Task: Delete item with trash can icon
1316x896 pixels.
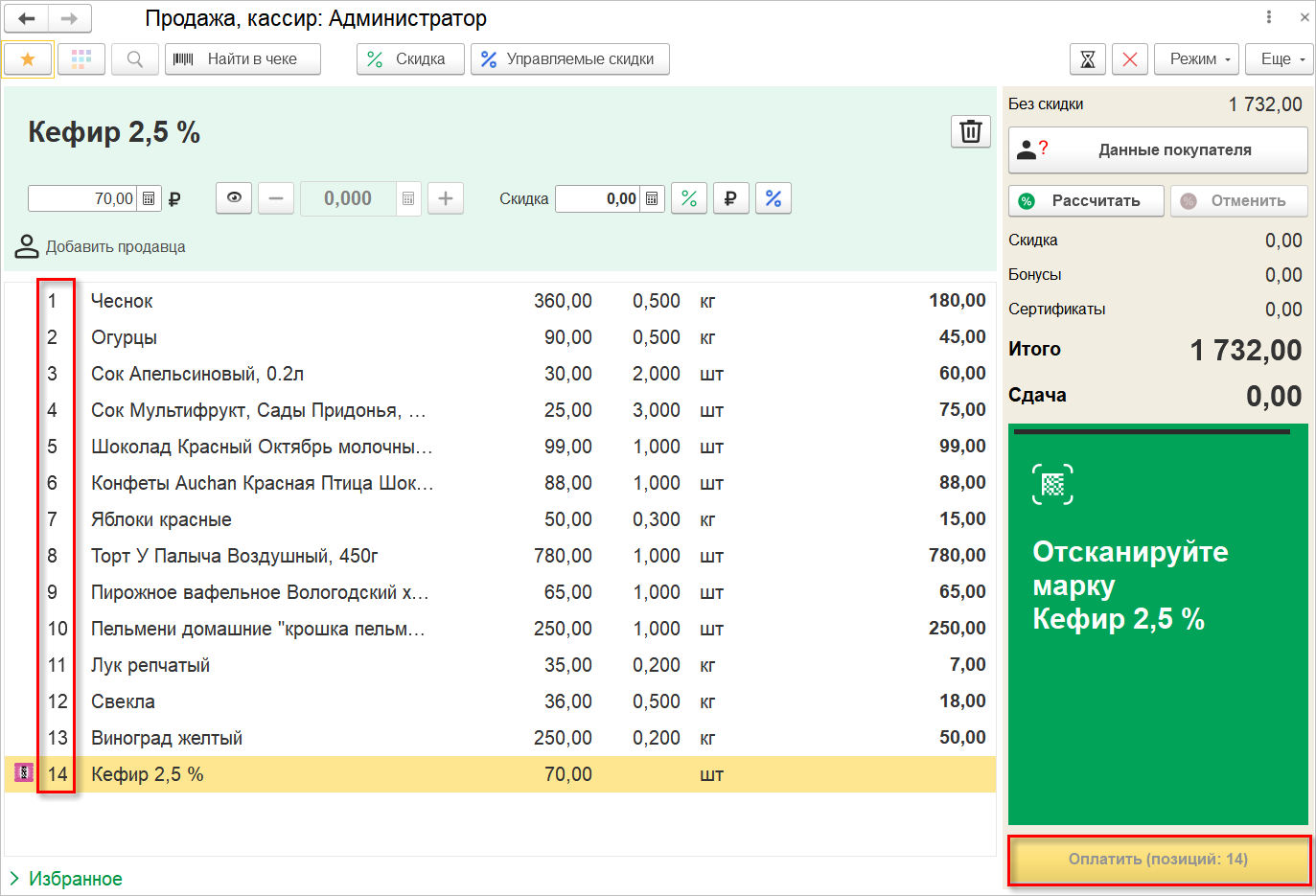Action: (970, 131)
